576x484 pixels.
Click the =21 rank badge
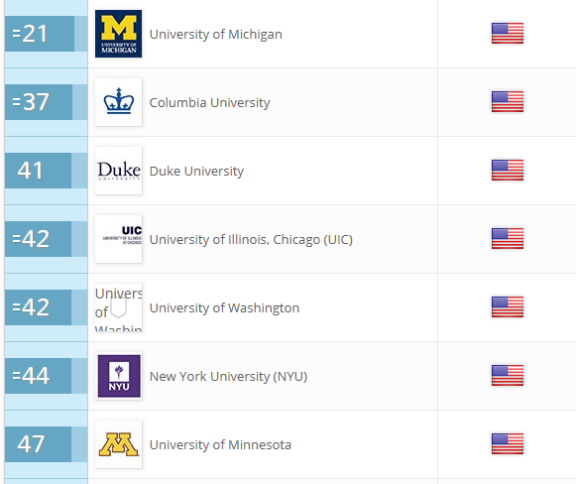coord(39,34)
